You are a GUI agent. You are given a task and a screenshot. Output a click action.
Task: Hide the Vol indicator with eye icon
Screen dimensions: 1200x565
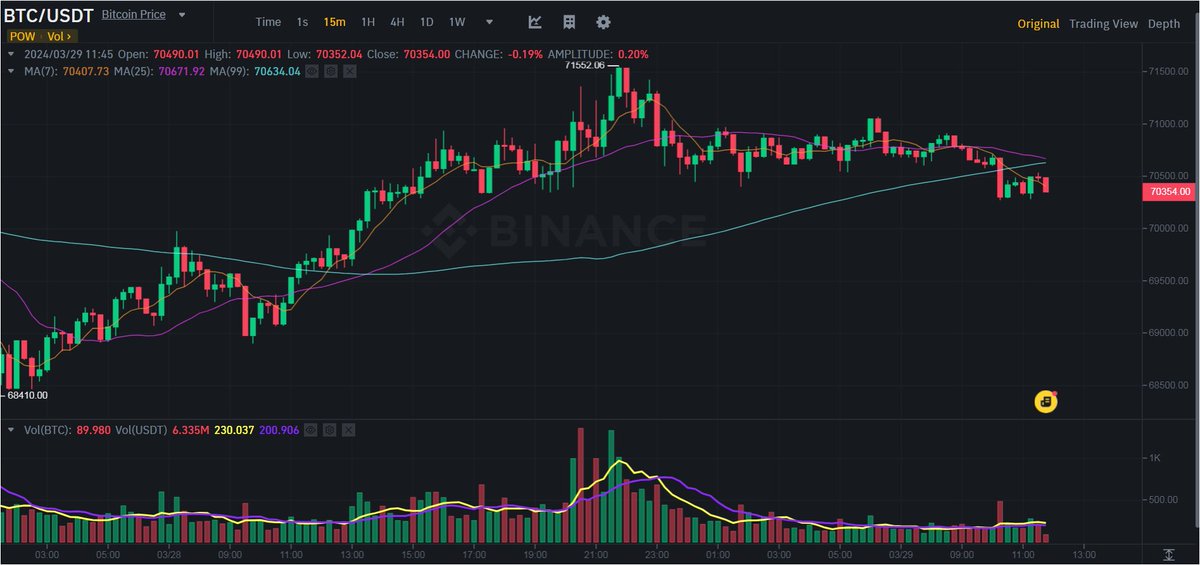pos(311,429)
